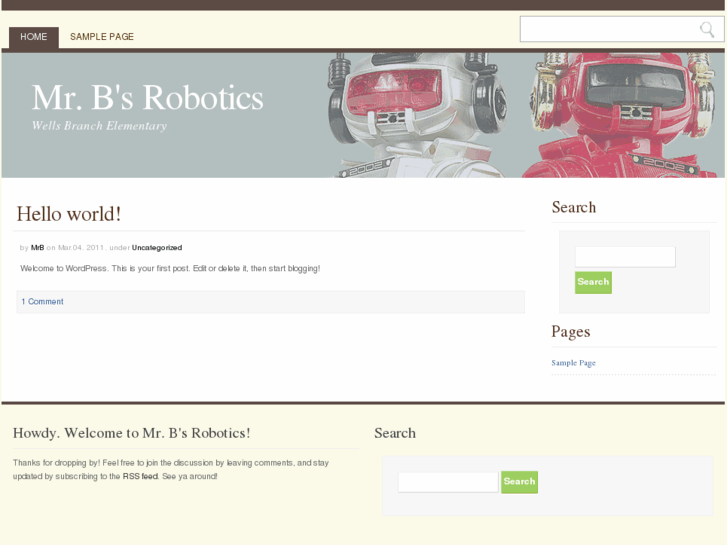The image size is (727, 545).
Task: Click the Mr. B's Robotics site title
Action: [x=147, y=98]
